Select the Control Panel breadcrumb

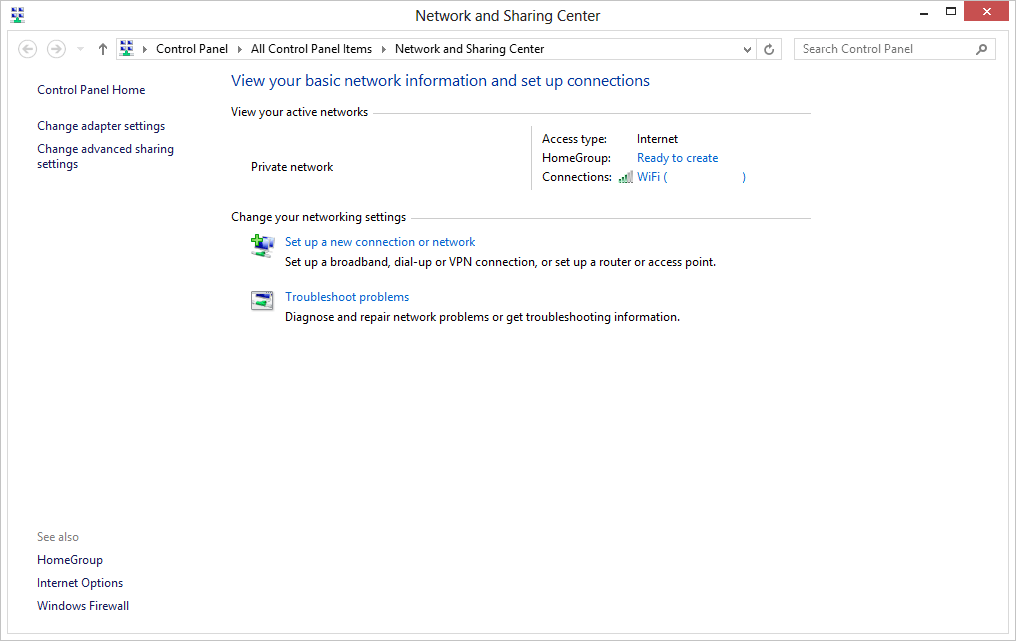click(192, 49)
